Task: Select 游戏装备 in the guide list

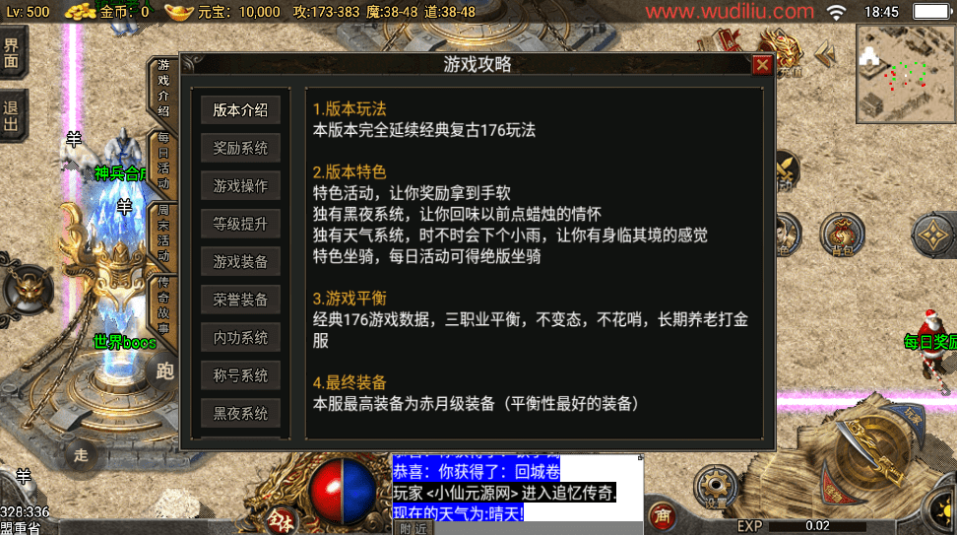Action: point(240,262)
